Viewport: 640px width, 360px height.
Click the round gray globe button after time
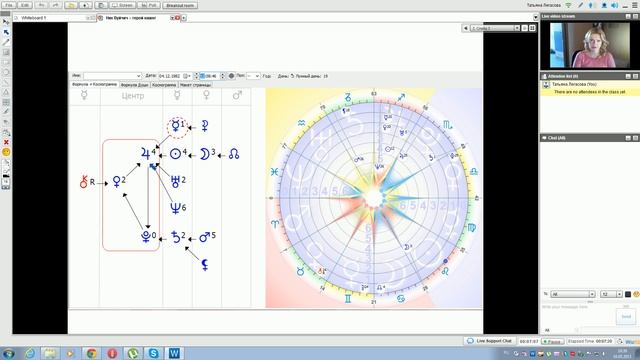point(231,76)
